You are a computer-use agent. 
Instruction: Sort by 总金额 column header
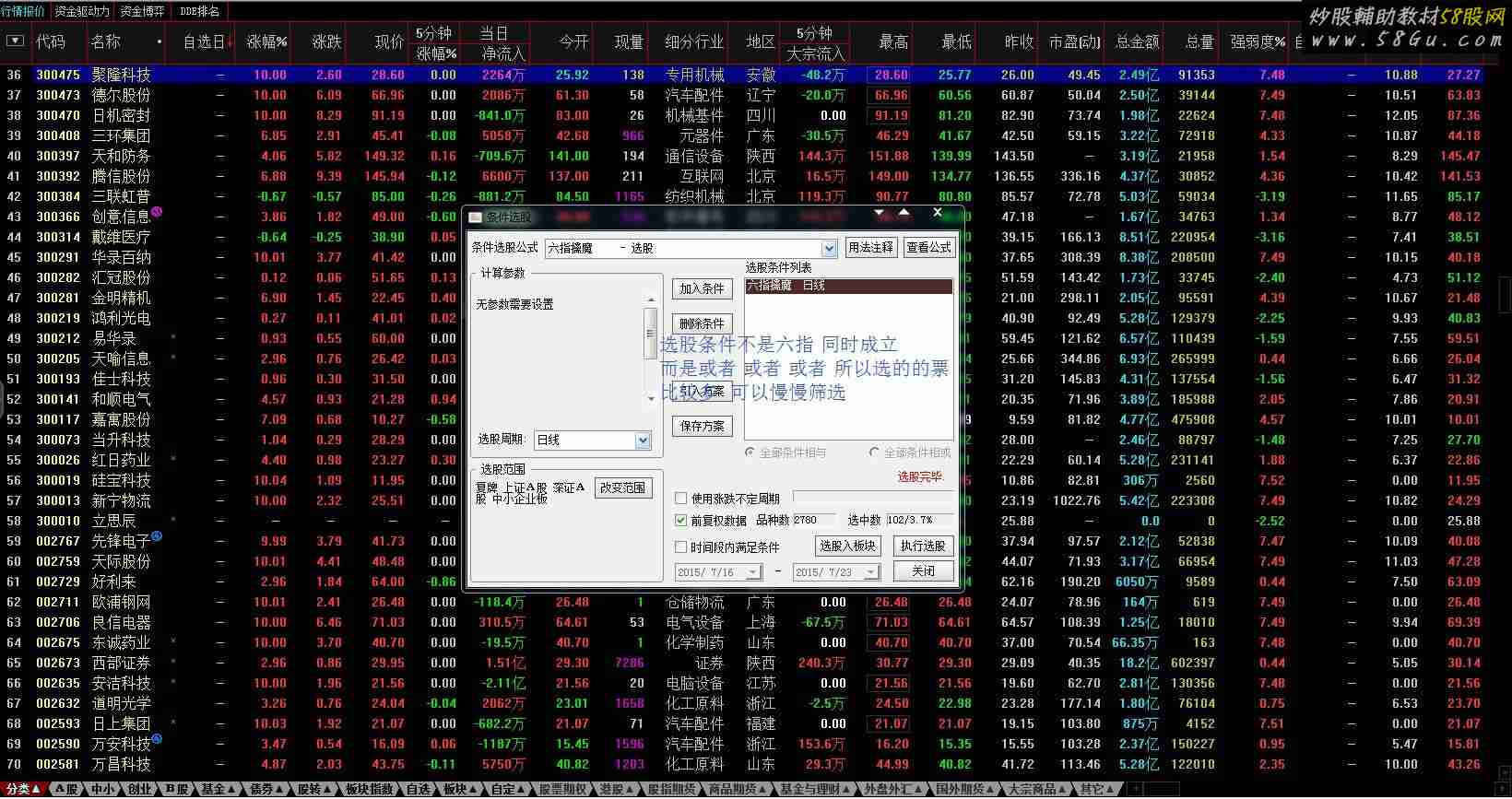pyautogui.click(x=1137, y=41)
